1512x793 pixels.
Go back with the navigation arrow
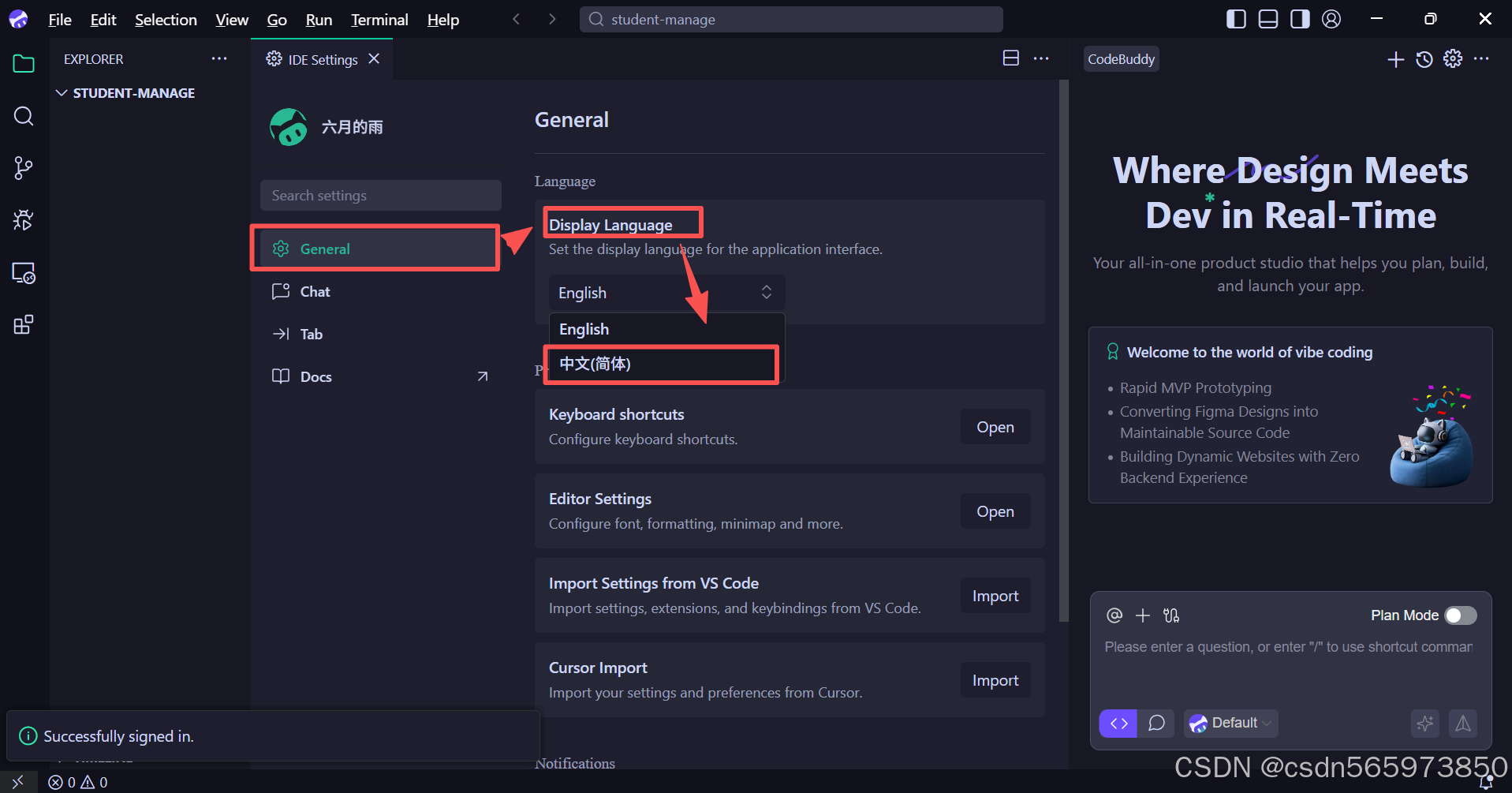coord(517,19)
